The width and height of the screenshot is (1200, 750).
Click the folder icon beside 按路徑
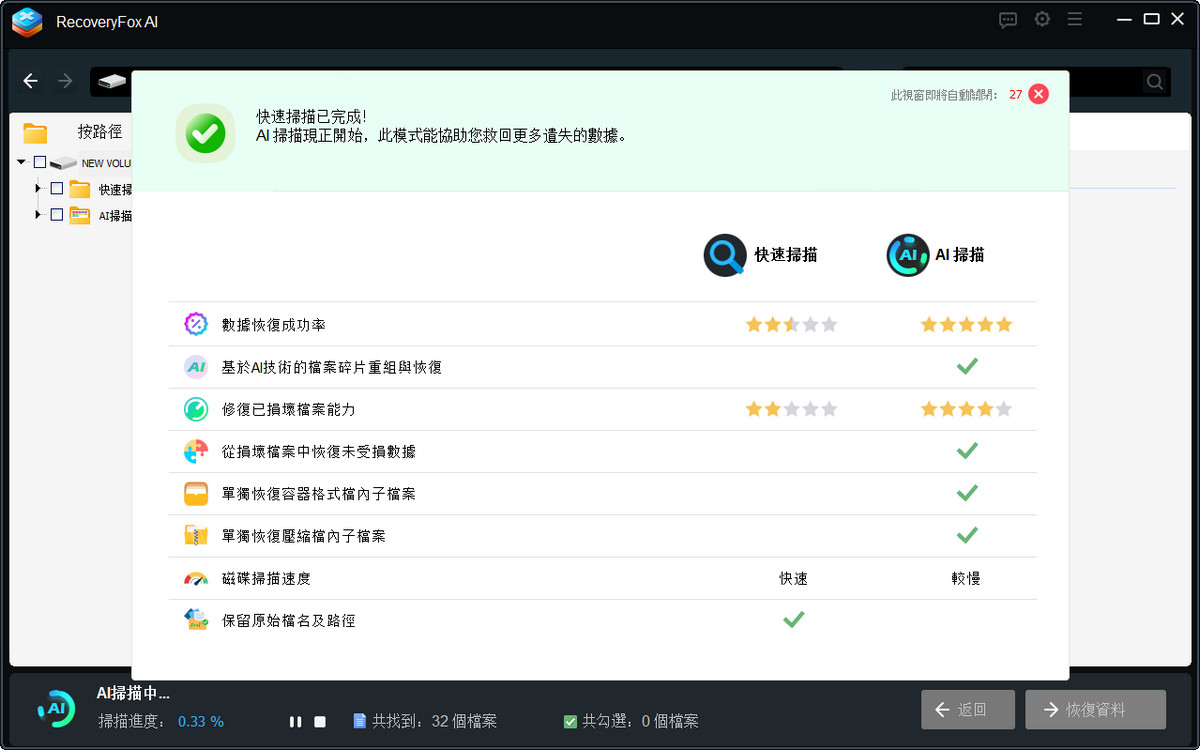coord(35,133)
